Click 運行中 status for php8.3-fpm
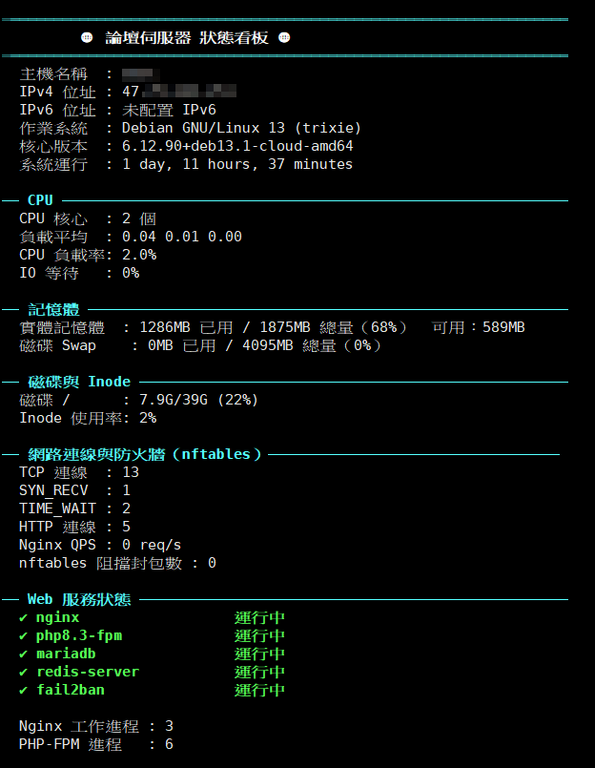Screen dimensions: 595x768 pos(260,636)
